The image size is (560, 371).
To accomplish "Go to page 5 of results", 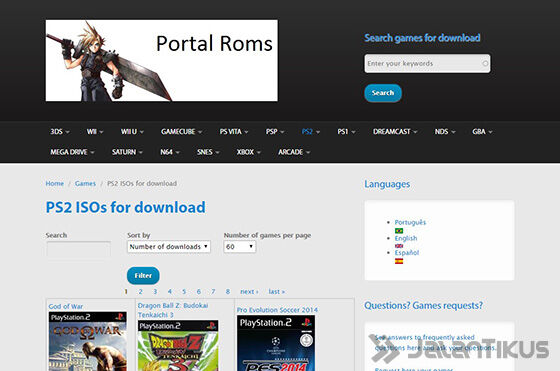I will coord(184,292).
